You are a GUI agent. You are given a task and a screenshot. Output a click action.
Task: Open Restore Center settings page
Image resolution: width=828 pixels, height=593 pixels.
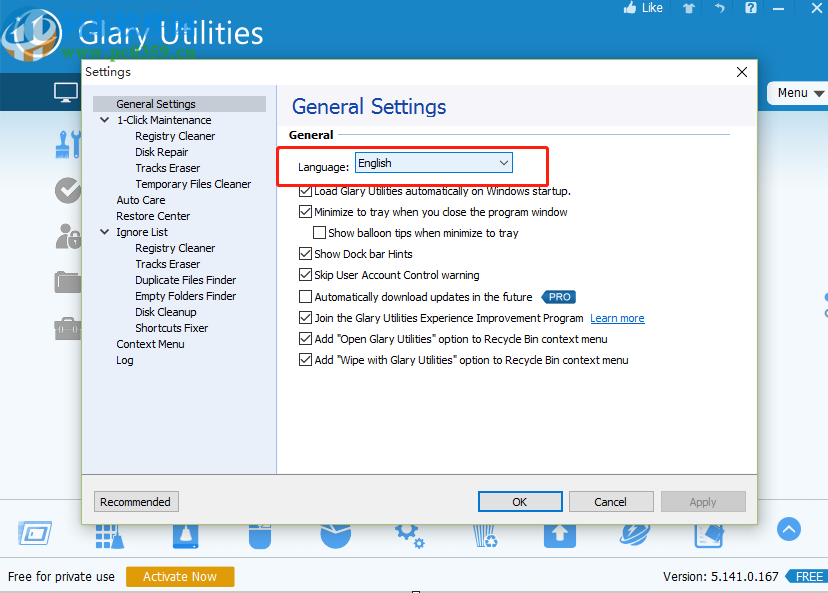click(153, 216)
